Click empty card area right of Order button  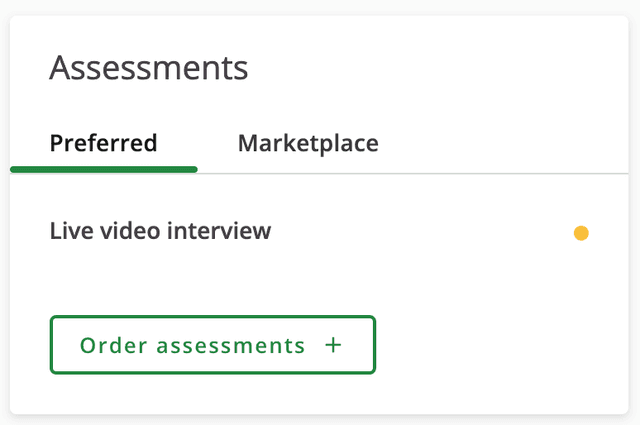[x=500, y=345]
